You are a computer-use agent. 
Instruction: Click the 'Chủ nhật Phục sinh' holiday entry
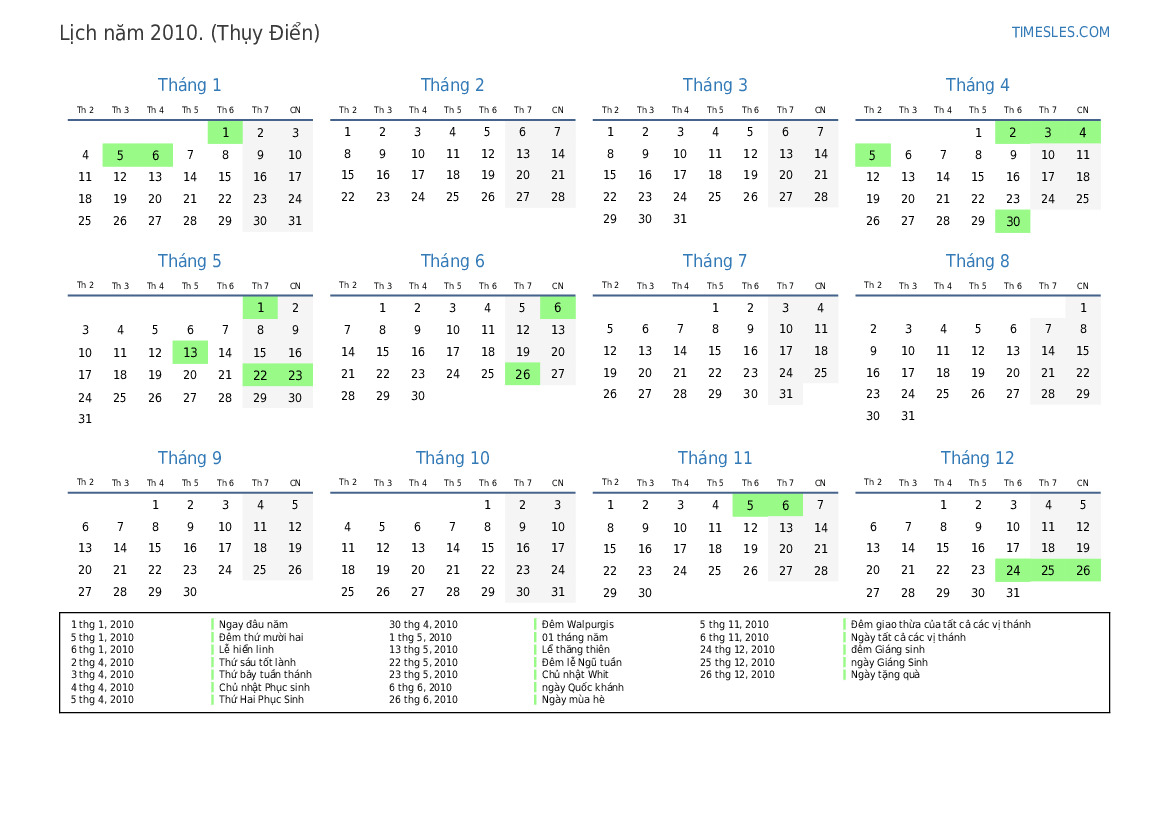click(x=264, y=688)
